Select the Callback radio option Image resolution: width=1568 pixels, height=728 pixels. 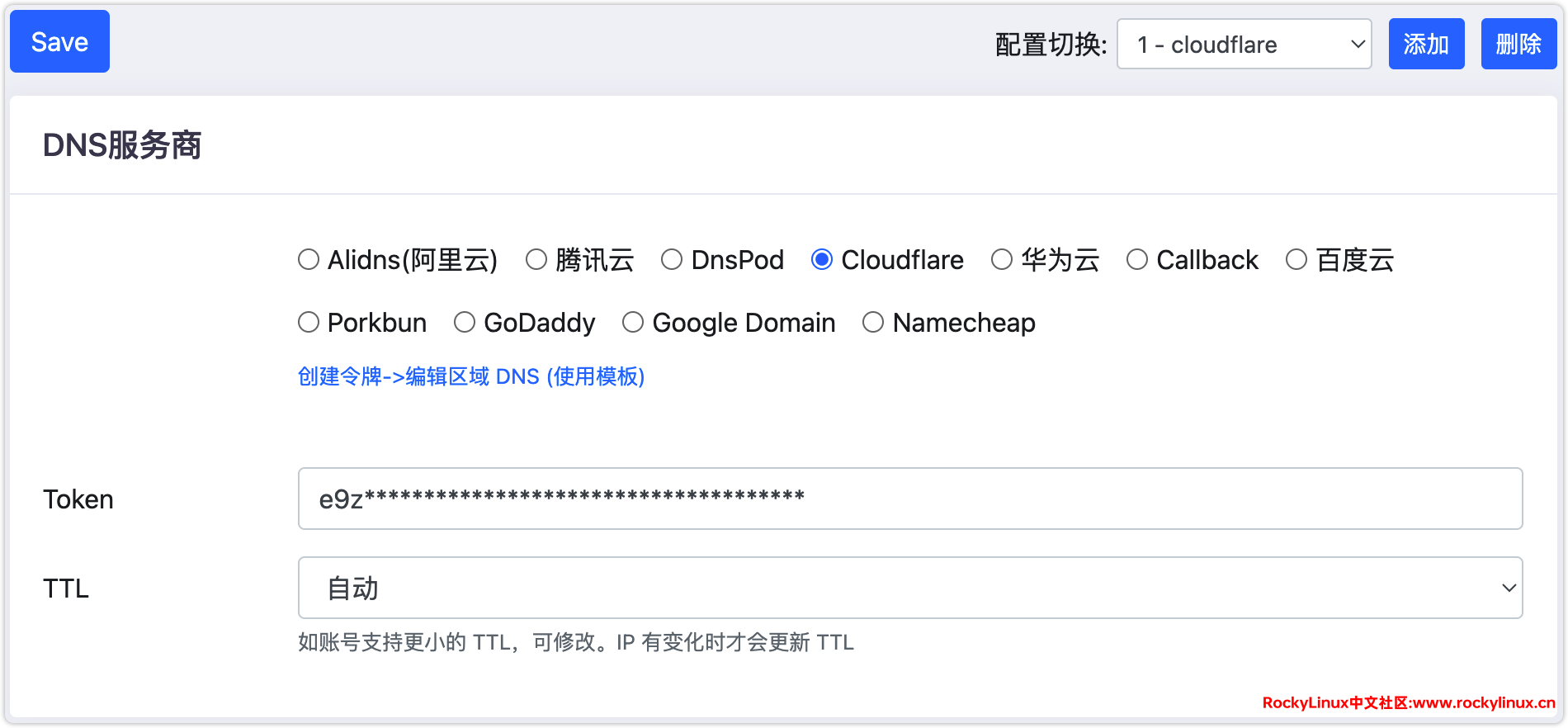(x=1137, y=260)
